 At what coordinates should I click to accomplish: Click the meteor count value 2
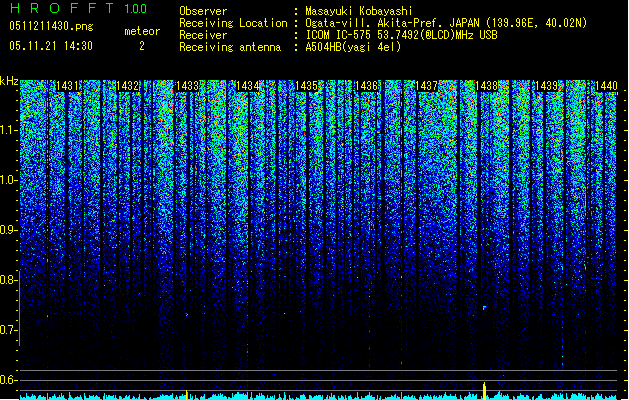pos(142,46)
